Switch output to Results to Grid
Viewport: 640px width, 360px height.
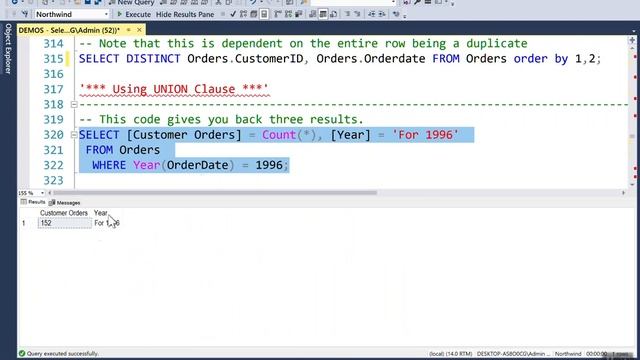tap(323, 14)
